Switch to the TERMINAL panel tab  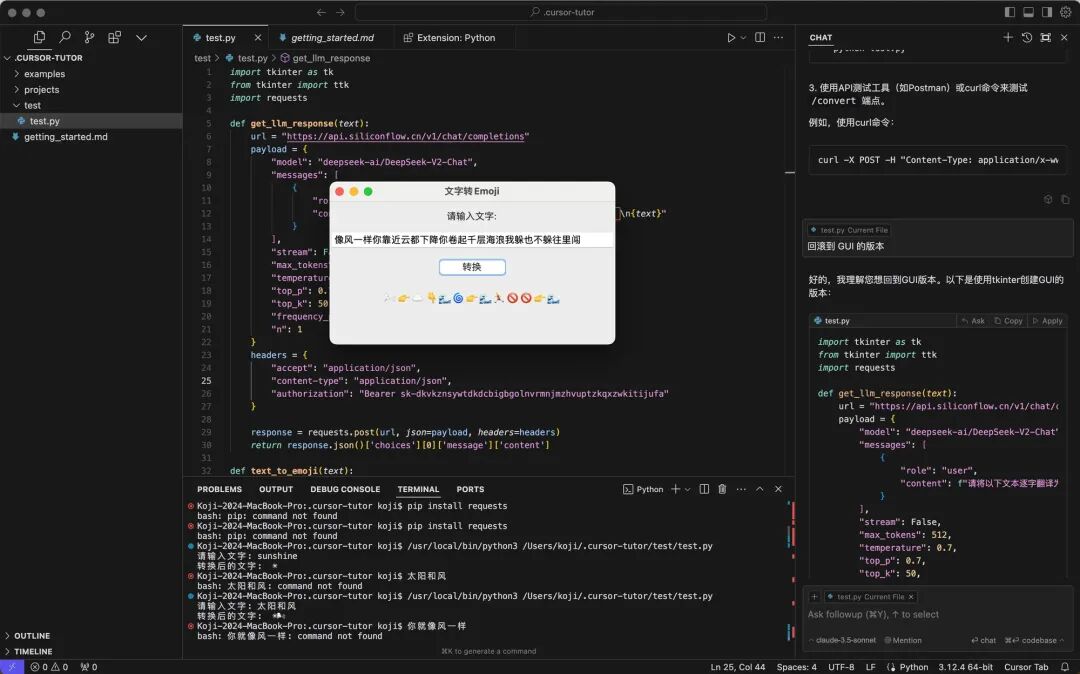[x=417, y=489]
